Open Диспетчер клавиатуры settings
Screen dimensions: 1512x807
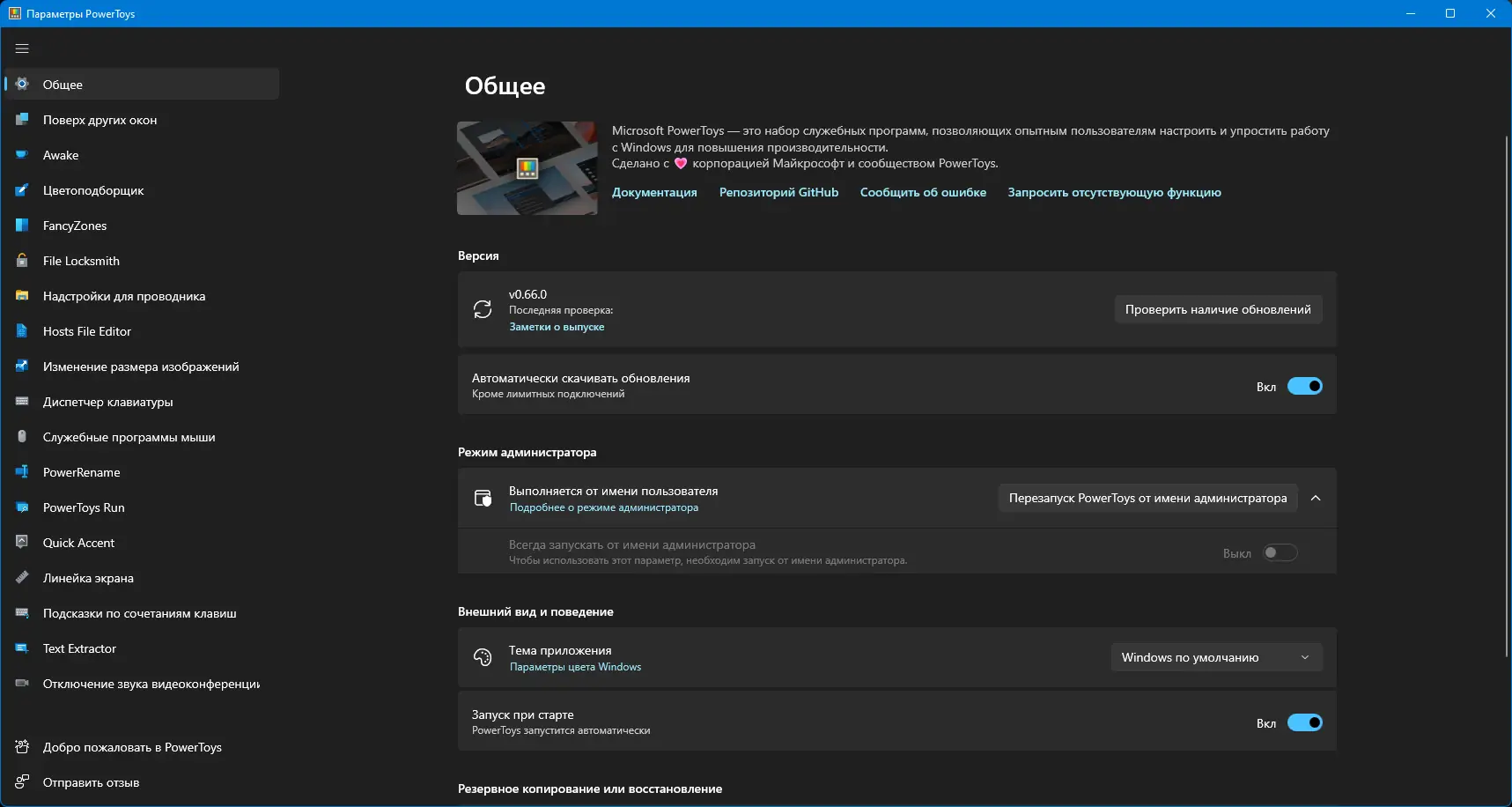click(107, 402)
